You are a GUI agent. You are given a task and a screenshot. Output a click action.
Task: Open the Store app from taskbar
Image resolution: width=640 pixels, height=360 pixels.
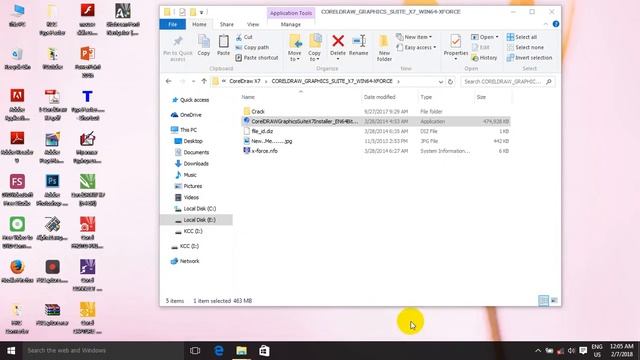[x=264, y=351]
